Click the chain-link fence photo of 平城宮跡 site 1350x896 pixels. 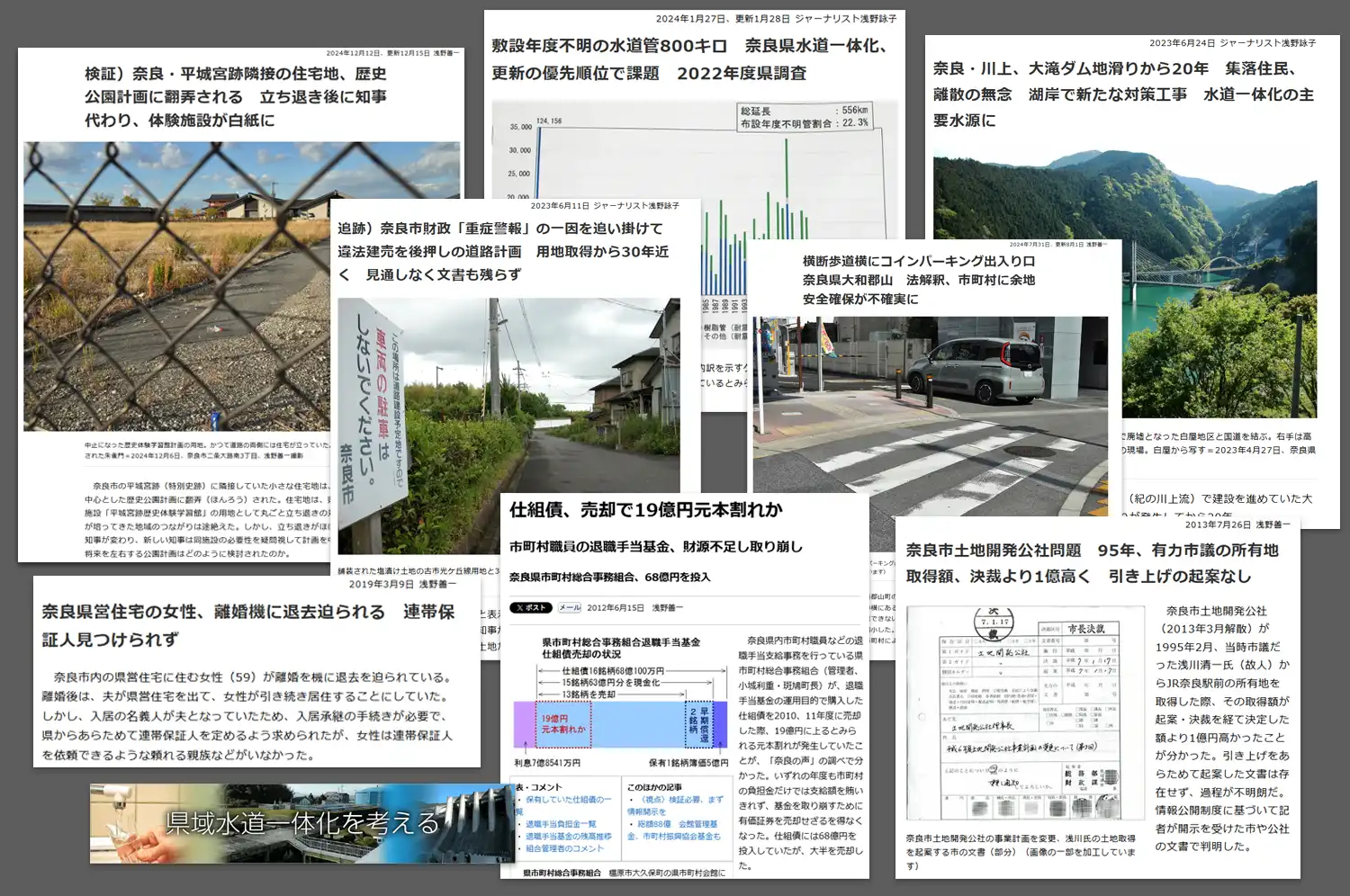tap(176, 286)
